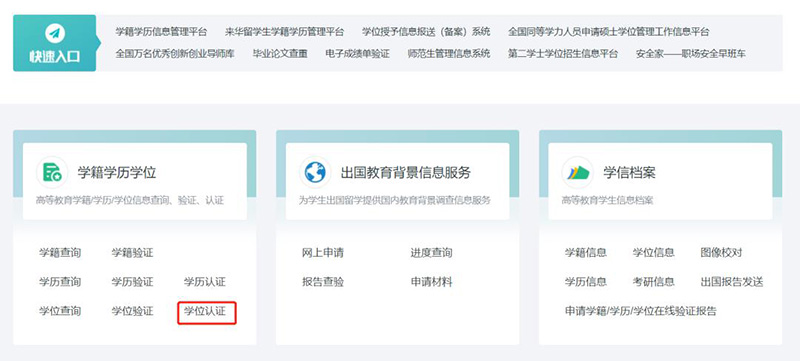Open 报告查验 link
800x361 pixels.
point(323,282)
